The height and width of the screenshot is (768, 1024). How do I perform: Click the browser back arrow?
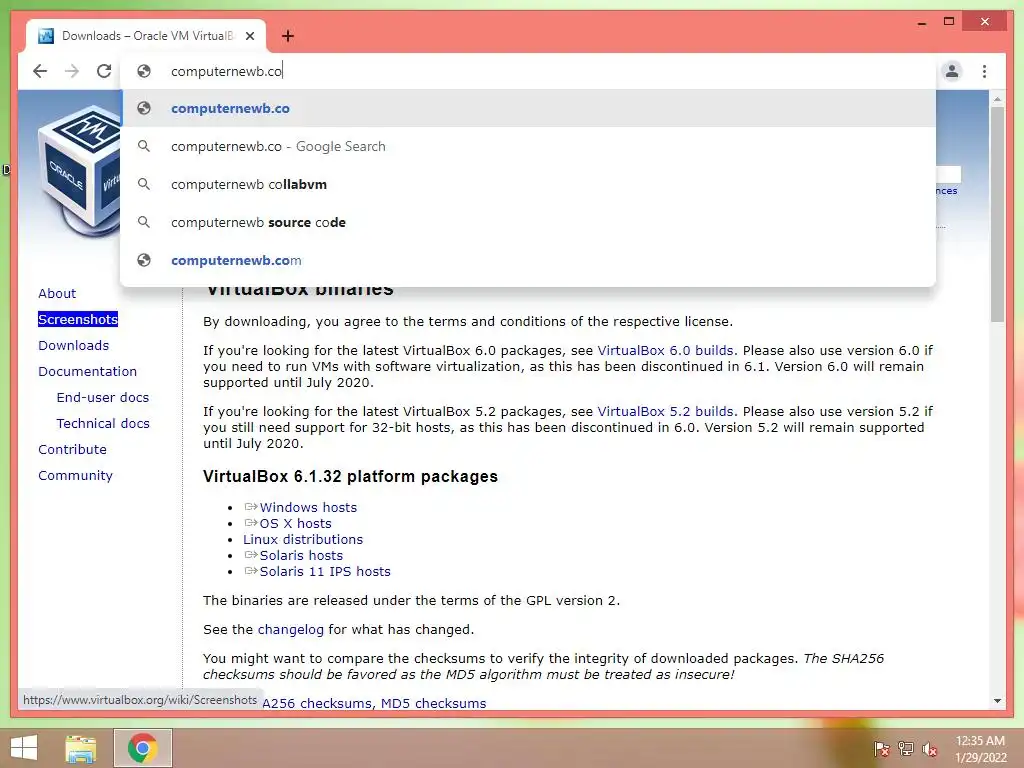tap(40, 71)
